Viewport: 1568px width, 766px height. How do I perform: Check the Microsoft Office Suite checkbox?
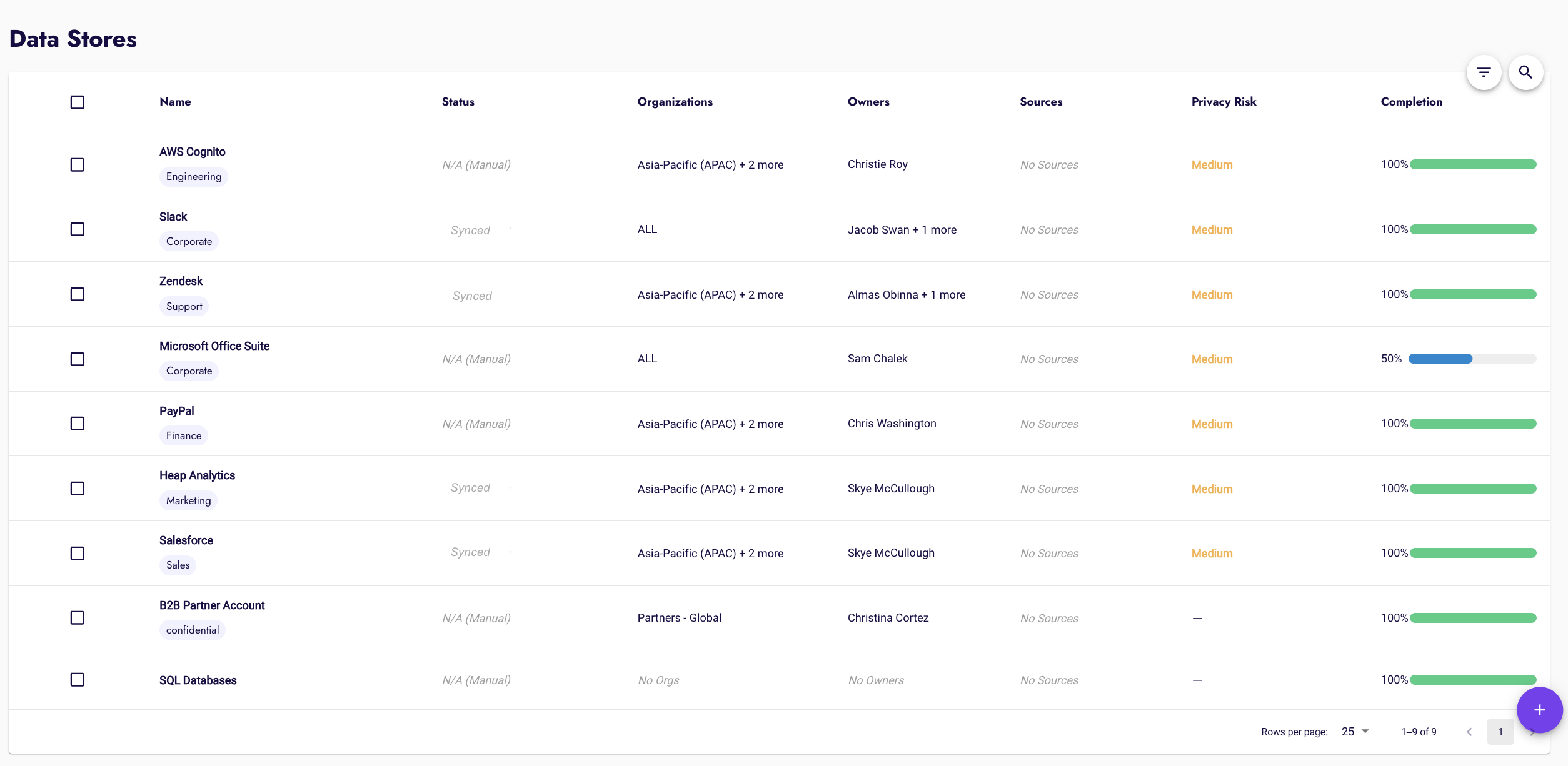pos(78,359)
